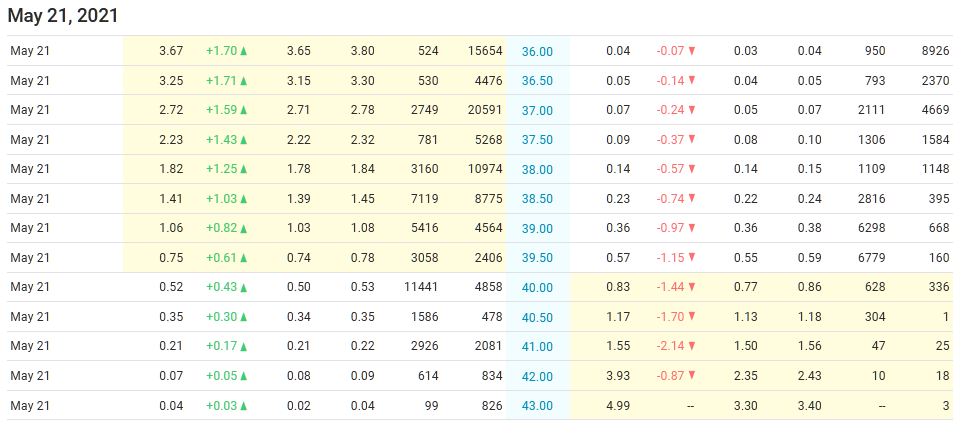The width and height of the screenshot is (962, 431).
Task: Select the 40.00 strike price
Action: coord(537,288)
